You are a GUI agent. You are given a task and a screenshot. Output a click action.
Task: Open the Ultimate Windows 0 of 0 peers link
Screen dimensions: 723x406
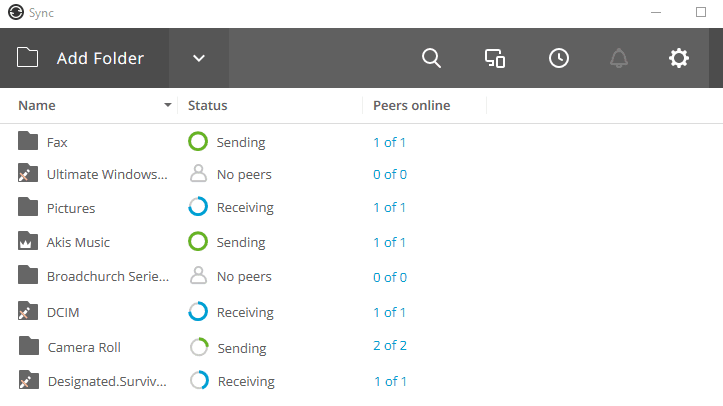pyautogui.click(x=390, y=174)
